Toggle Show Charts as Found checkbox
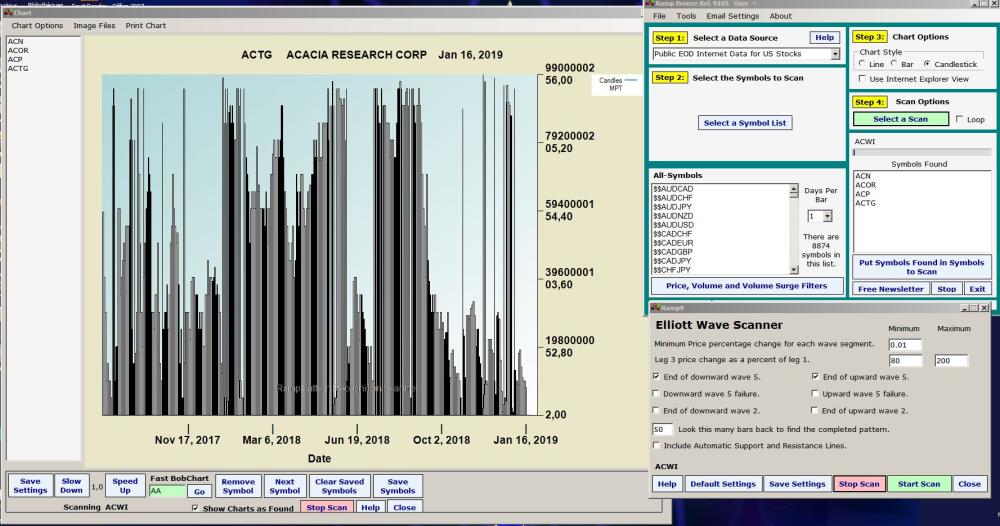The image size is (1000, 526). 196,508
